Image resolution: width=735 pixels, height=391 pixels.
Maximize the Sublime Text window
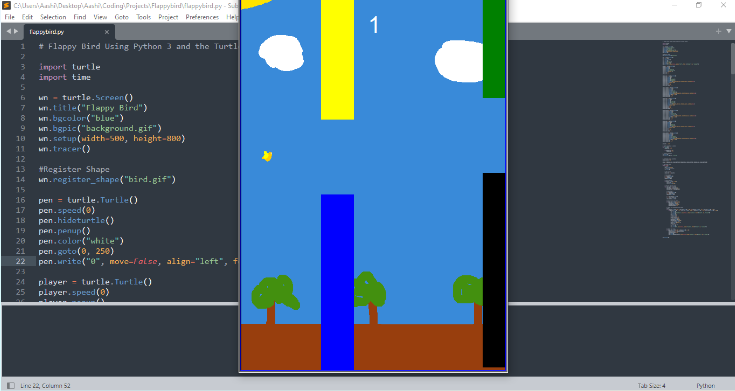click(698, 5)
